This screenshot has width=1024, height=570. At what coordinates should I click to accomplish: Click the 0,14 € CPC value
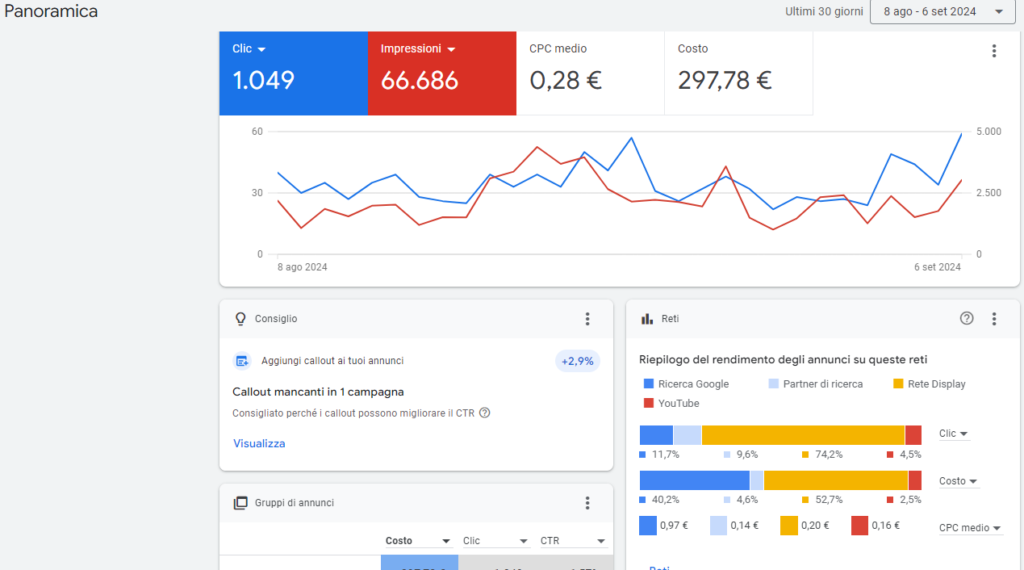[744, 525]
